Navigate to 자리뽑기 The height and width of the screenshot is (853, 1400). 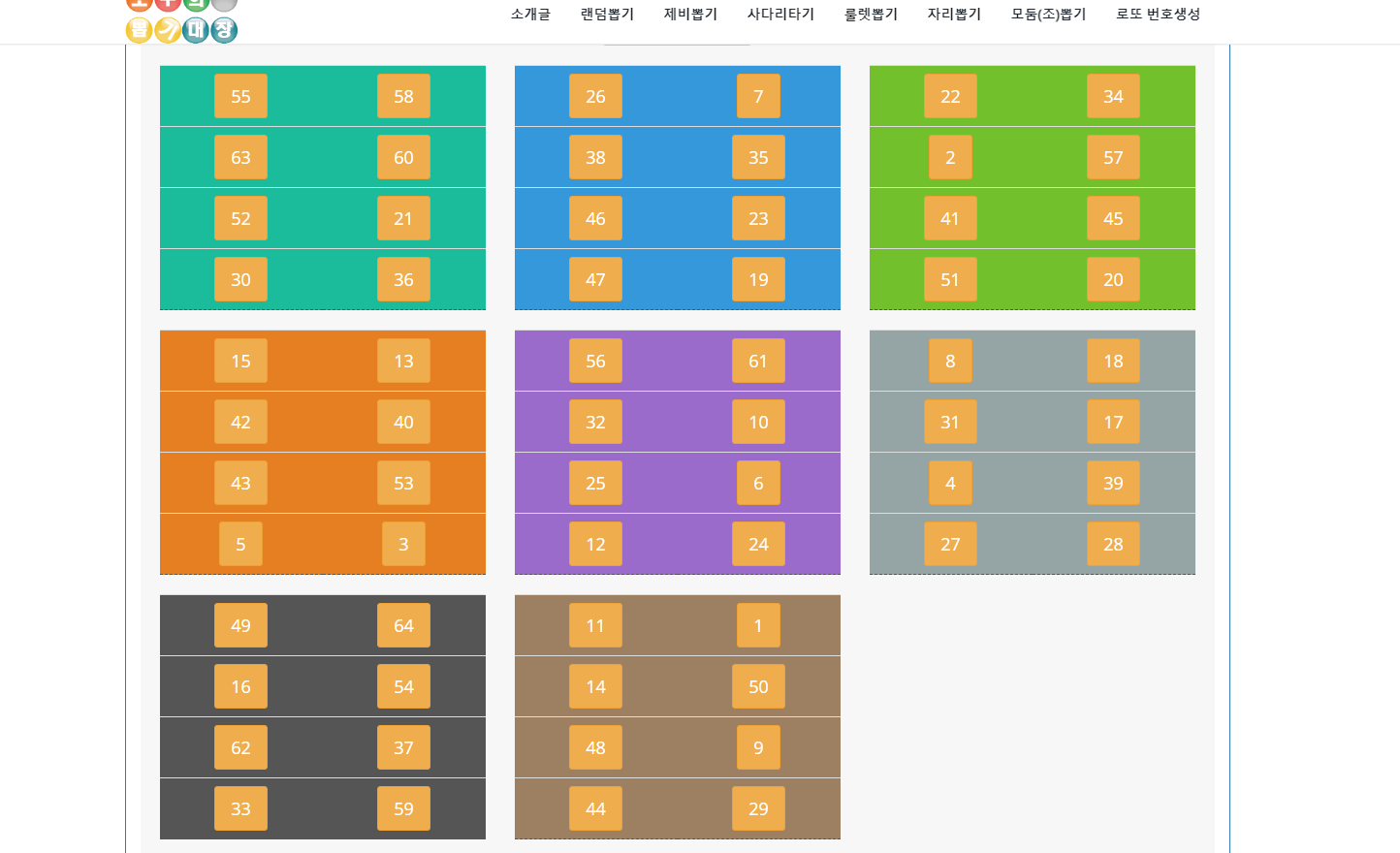(x=954, y=15)
